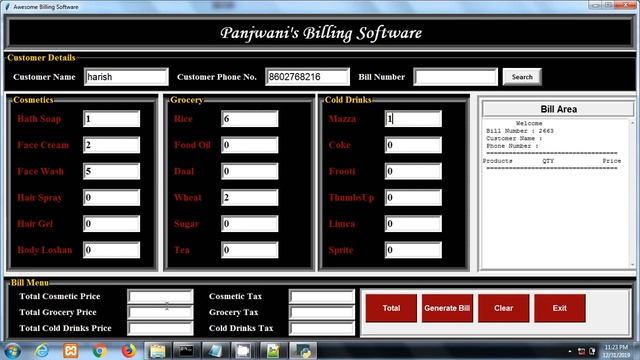Image resolution: width=640 pixels, height=360 pixels.
Task: Click the Cold Drinks Tax field
Action: (x=322, y=328)
